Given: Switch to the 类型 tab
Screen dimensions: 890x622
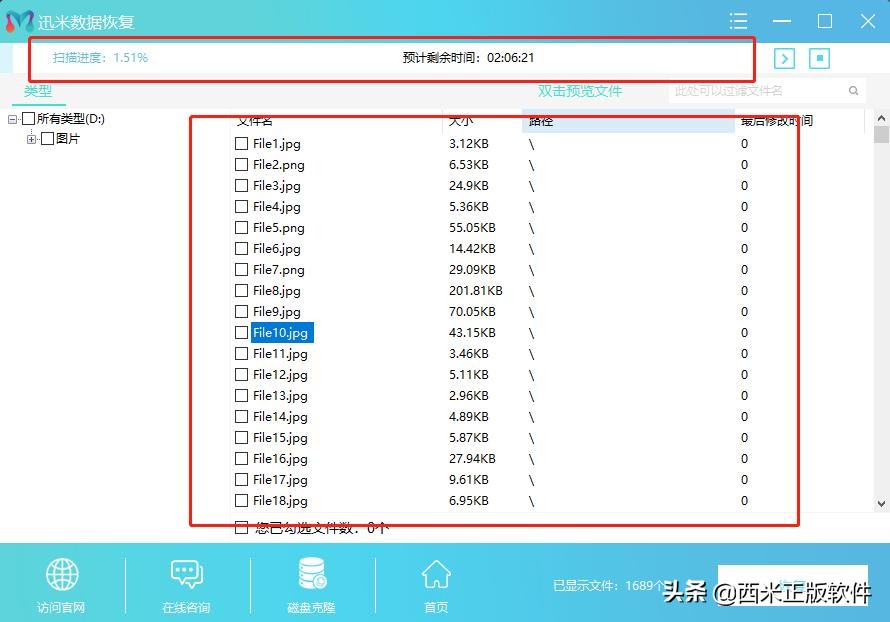Looking at the screenshot, I should pos(38,90).
